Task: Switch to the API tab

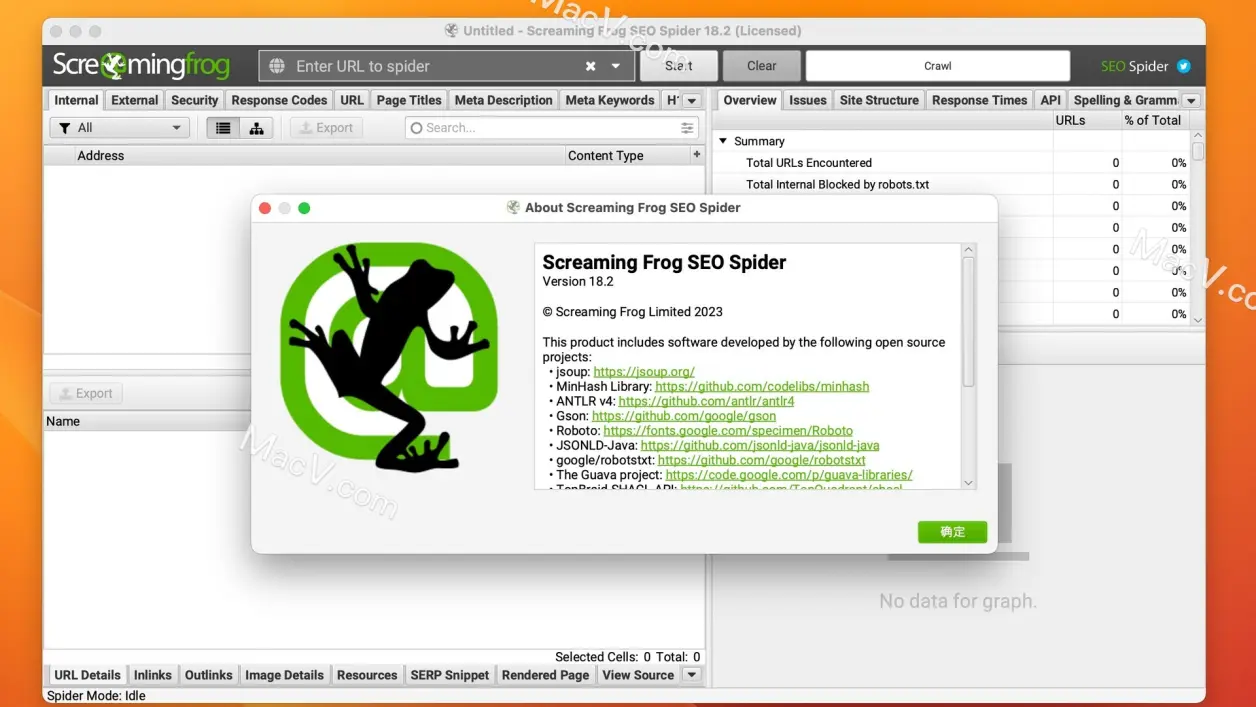Action: (1050, 100)
